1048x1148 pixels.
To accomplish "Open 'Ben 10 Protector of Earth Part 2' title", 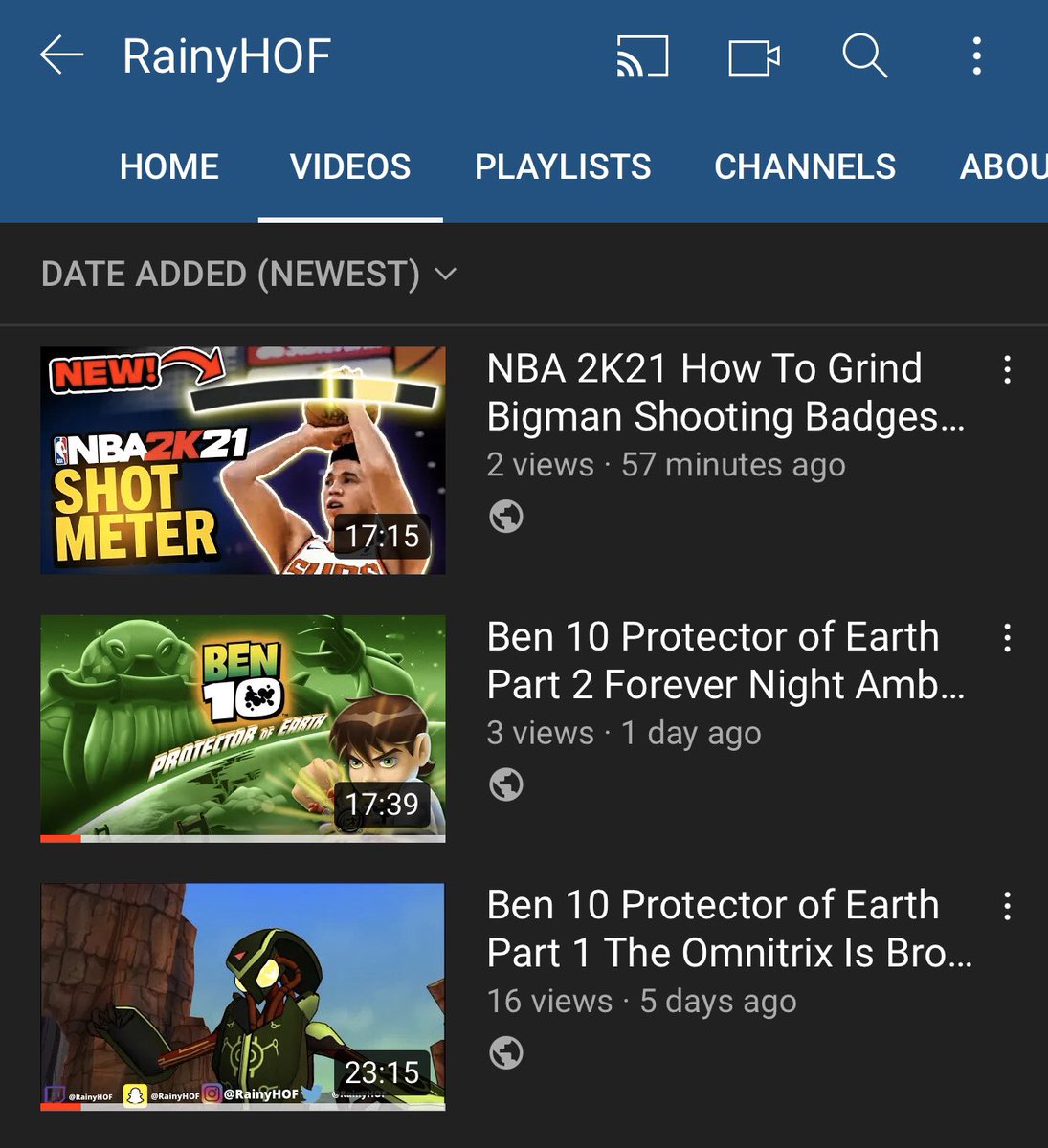I will click(x=725, y=660).
